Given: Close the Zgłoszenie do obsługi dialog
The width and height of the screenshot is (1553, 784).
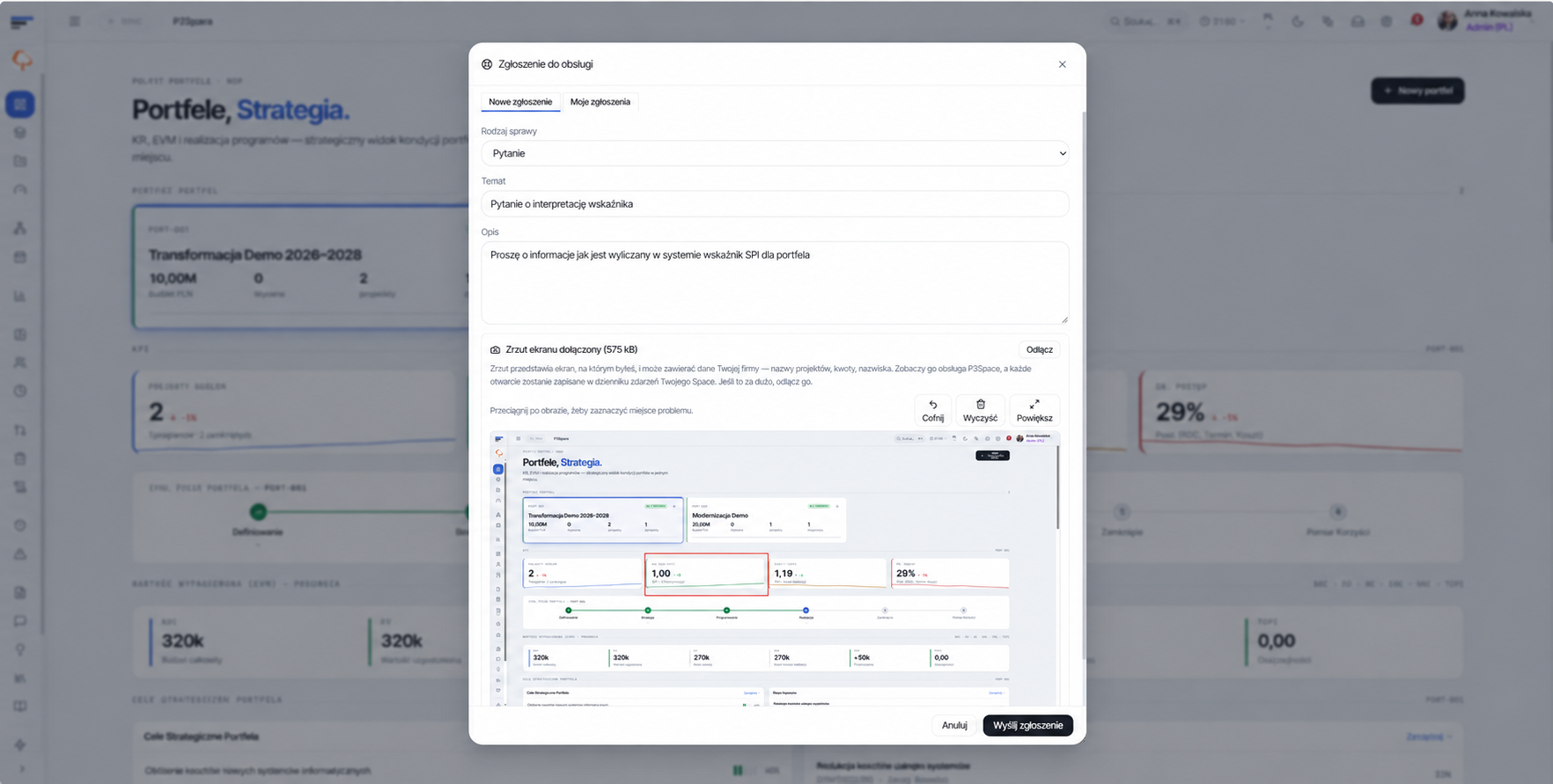Looking at the screenshot, I should 1062,64.
